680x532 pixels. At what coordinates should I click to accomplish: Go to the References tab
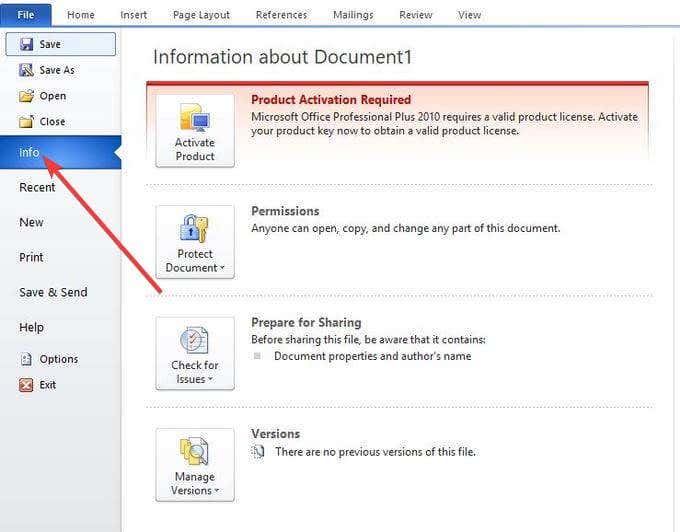click(281, 15)
